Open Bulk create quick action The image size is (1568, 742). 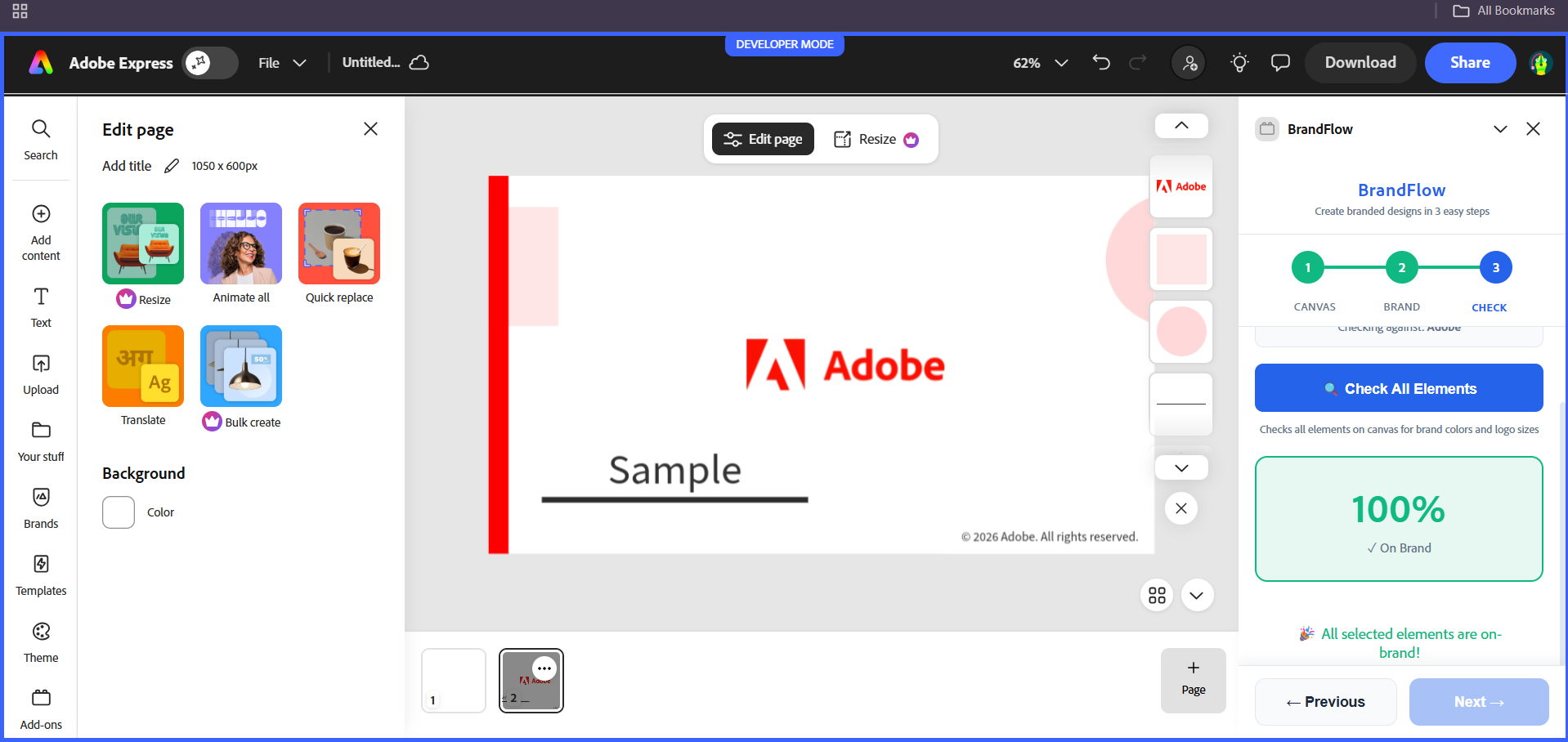tap(241, 366)
